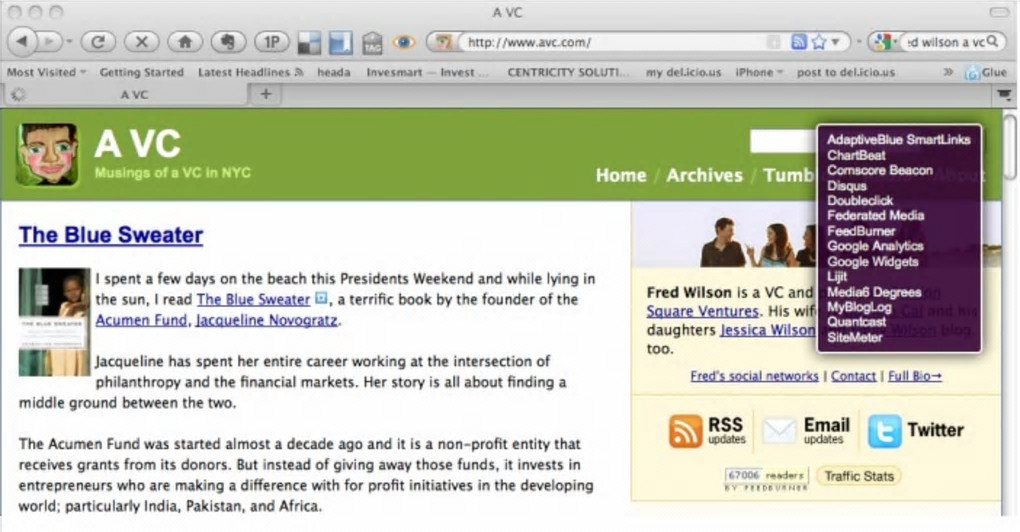Click the 1P 1Password toolbar button
This screenshot has width=1020, height=532.
click(x=271, y=42)
